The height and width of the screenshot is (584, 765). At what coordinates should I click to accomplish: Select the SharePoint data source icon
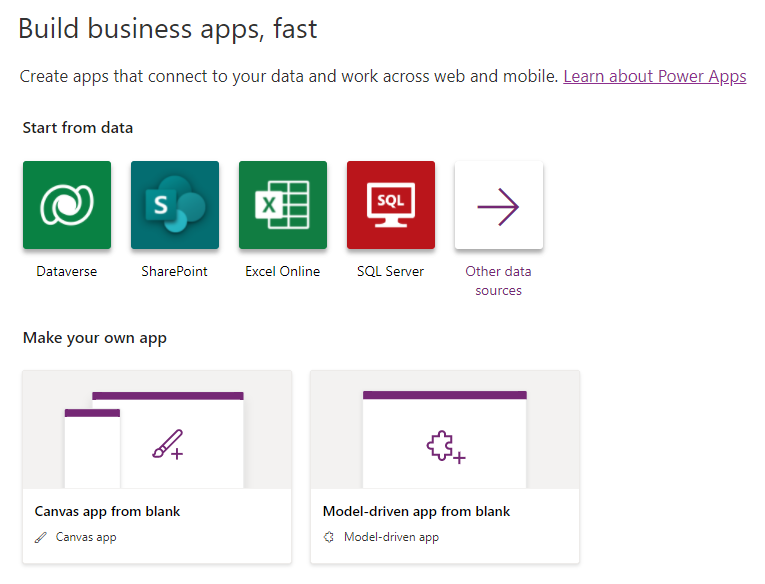(175, 205)
